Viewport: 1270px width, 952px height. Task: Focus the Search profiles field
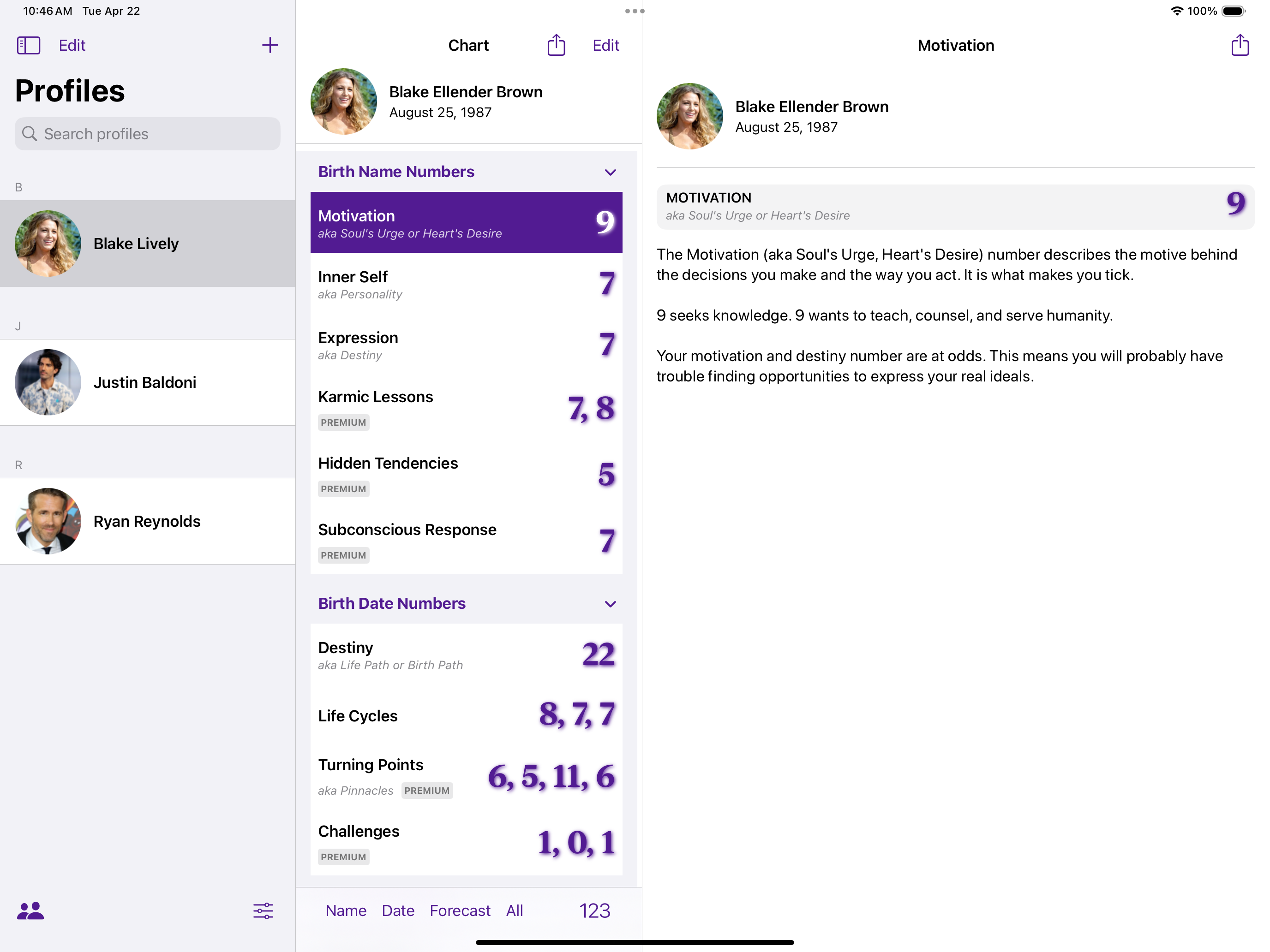tap(148, 134)
